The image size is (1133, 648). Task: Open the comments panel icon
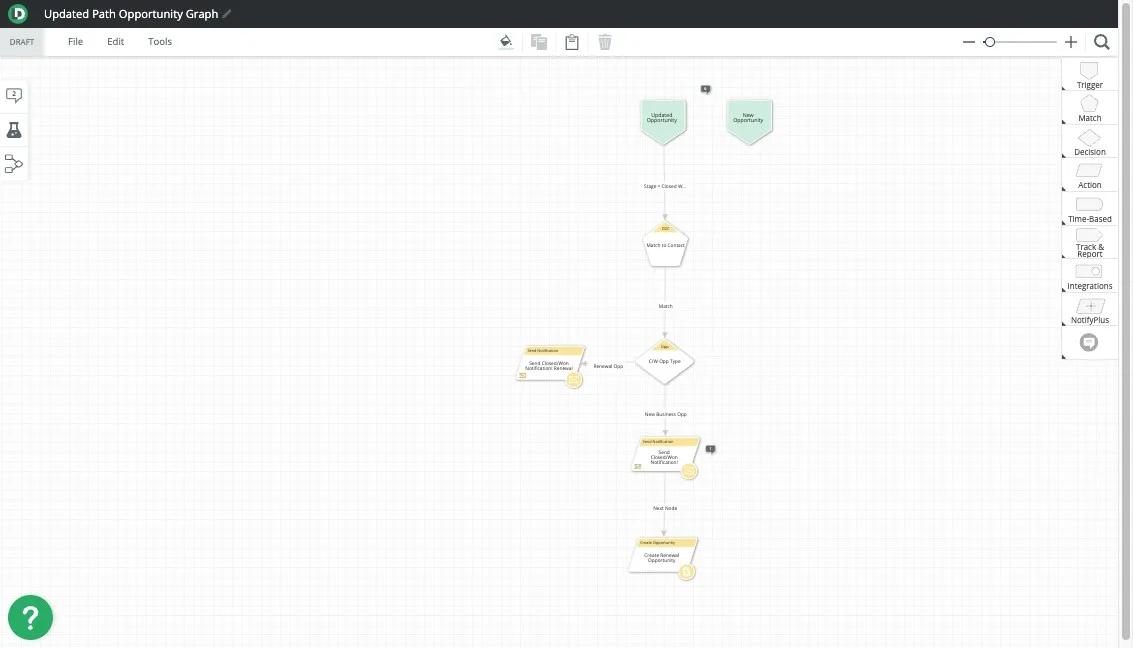pyautogui.click(x=14, y=95)
